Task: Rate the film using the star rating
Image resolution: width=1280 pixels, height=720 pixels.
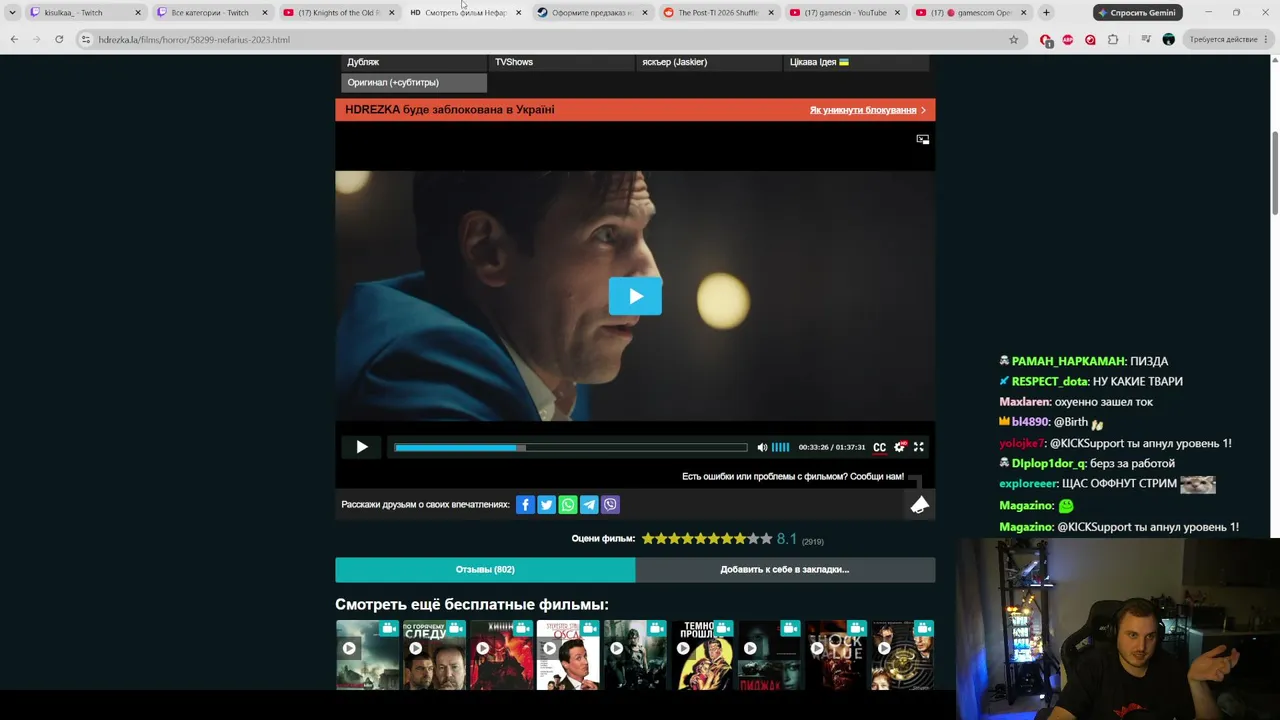Action: [x=707, y=539]
